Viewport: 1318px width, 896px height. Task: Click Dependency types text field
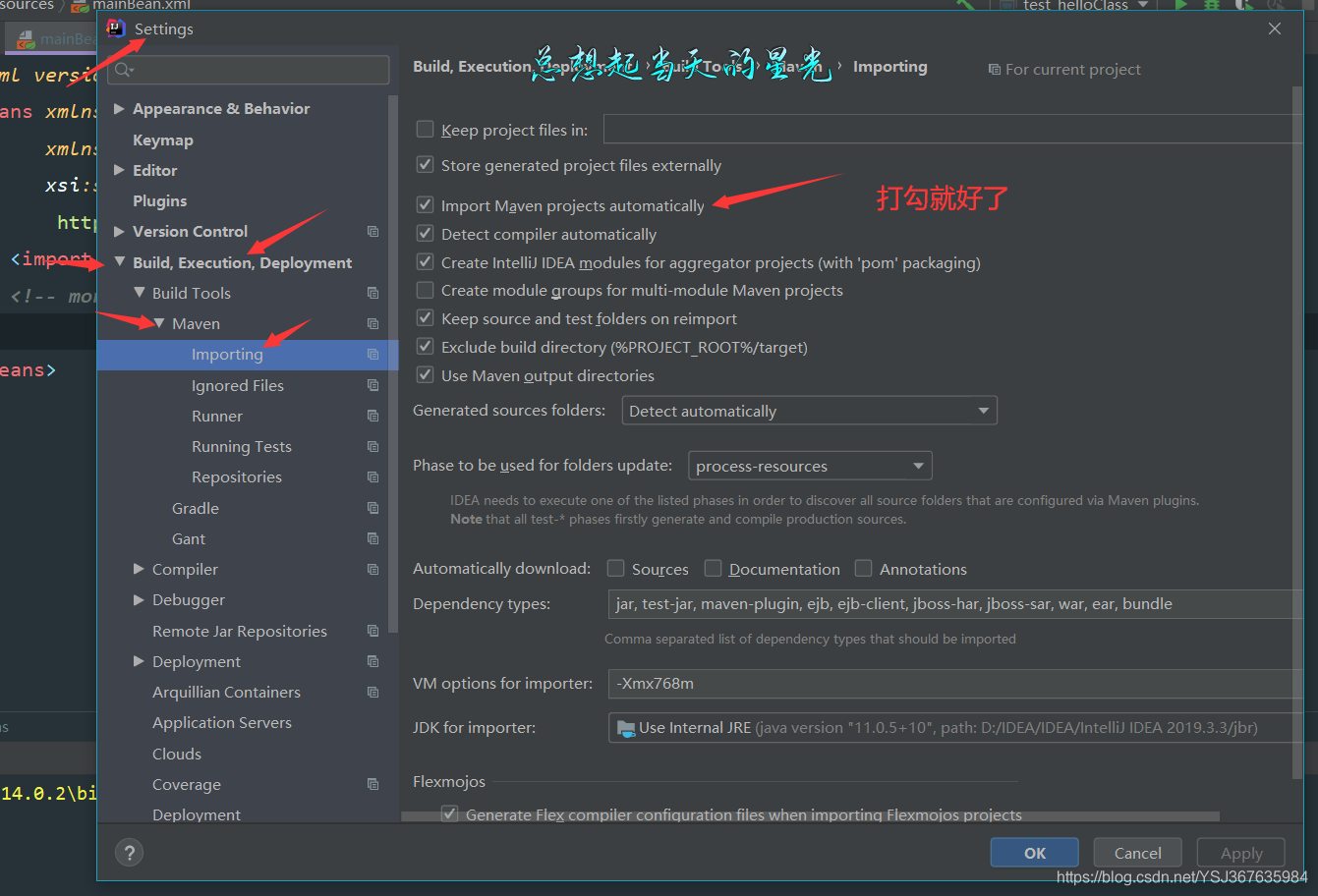955,604
